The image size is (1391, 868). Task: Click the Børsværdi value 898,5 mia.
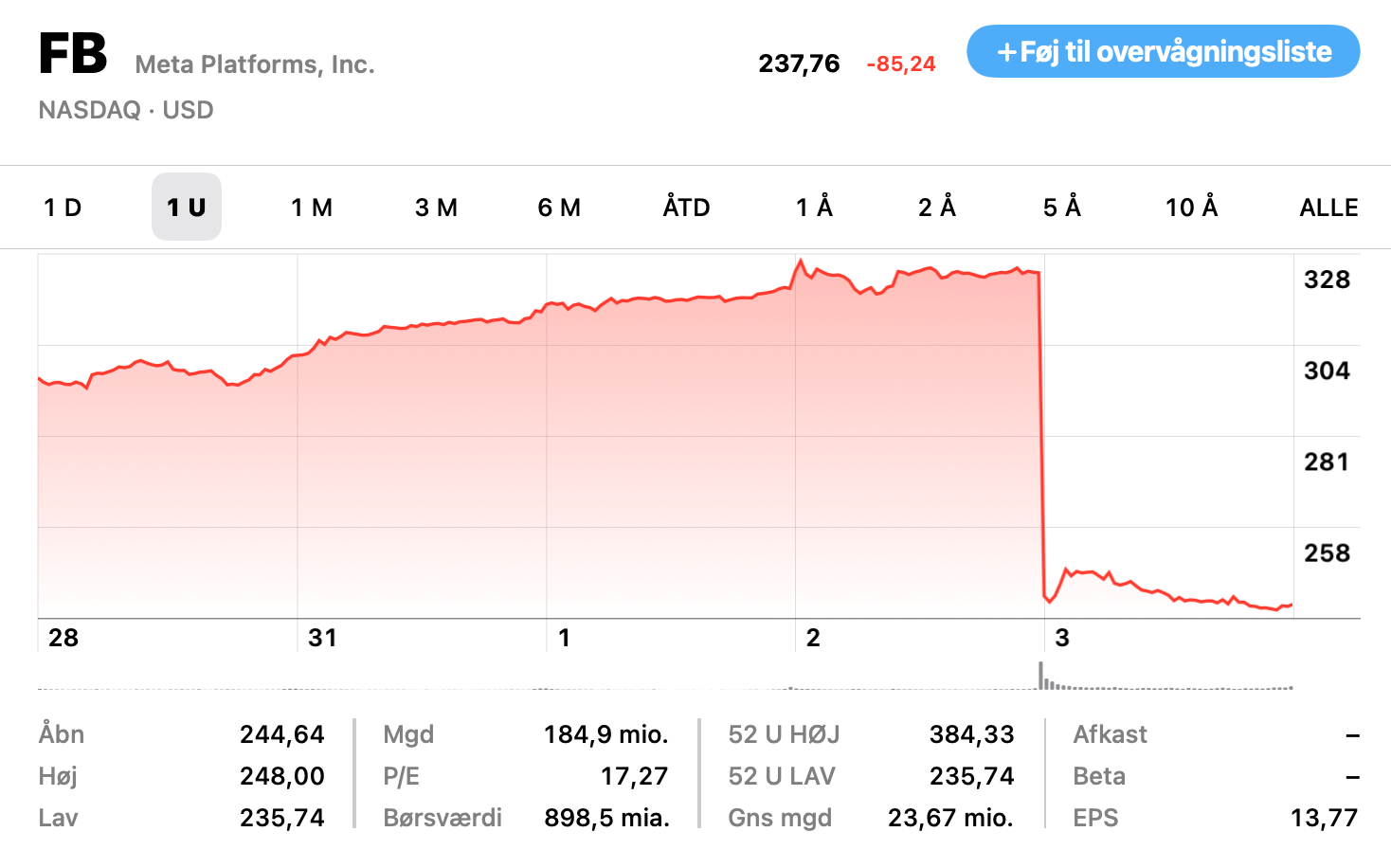[606, 818]
